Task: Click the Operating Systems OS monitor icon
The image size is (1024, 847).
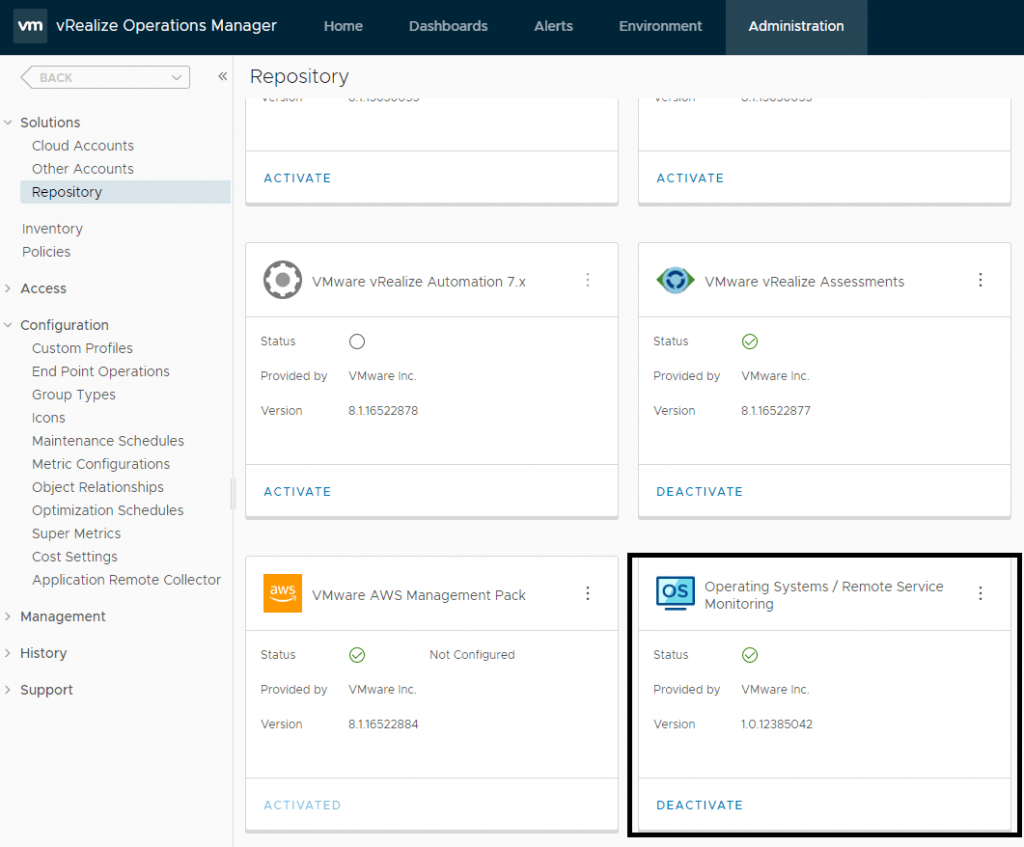Action: 675,593
